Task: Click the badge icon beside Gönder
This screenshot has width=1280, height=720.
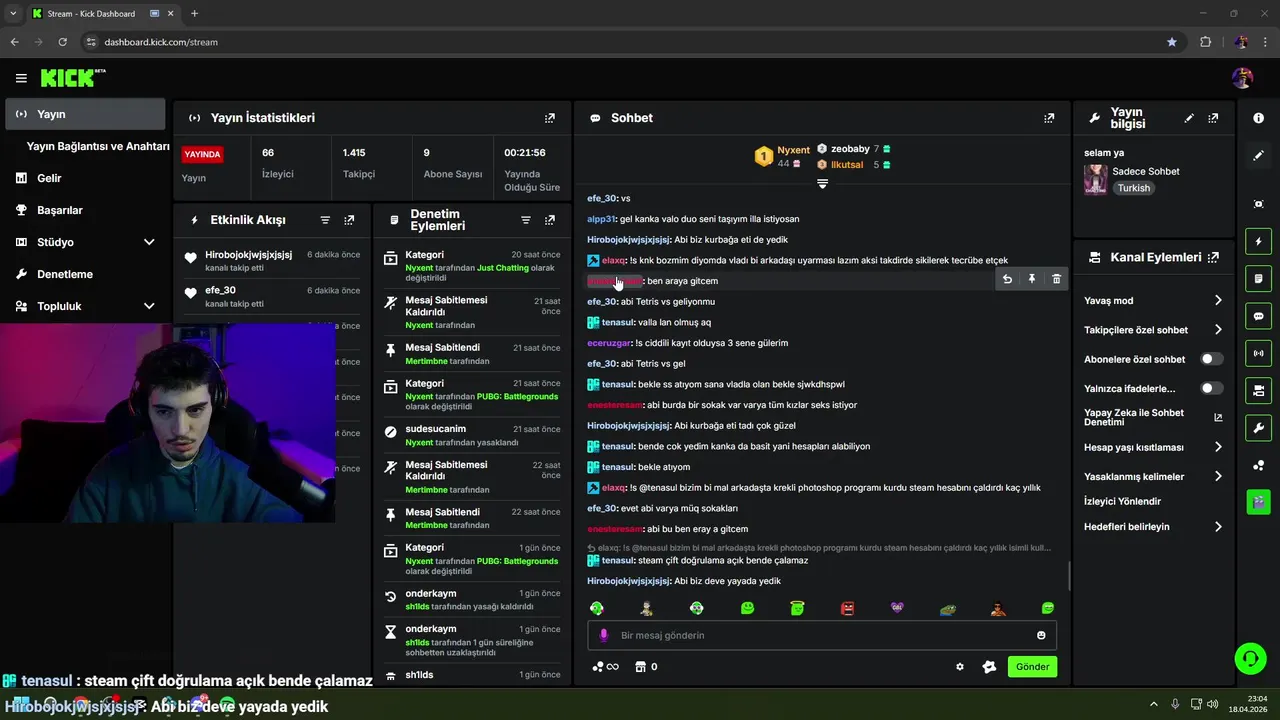Action: [x=989, y=667]
